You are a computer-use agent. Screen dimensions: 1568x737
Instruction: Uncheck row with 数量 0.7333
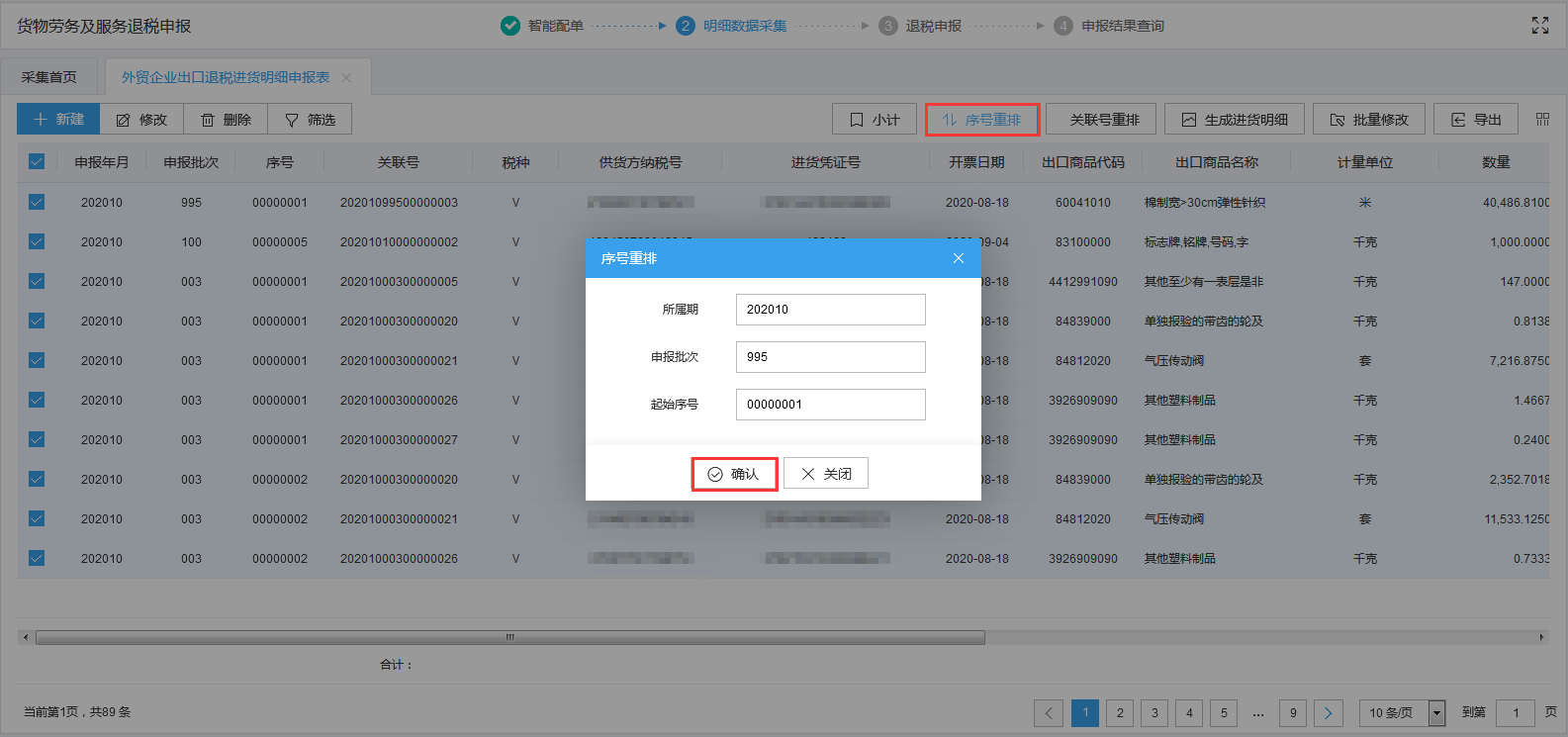pos(37,558)
